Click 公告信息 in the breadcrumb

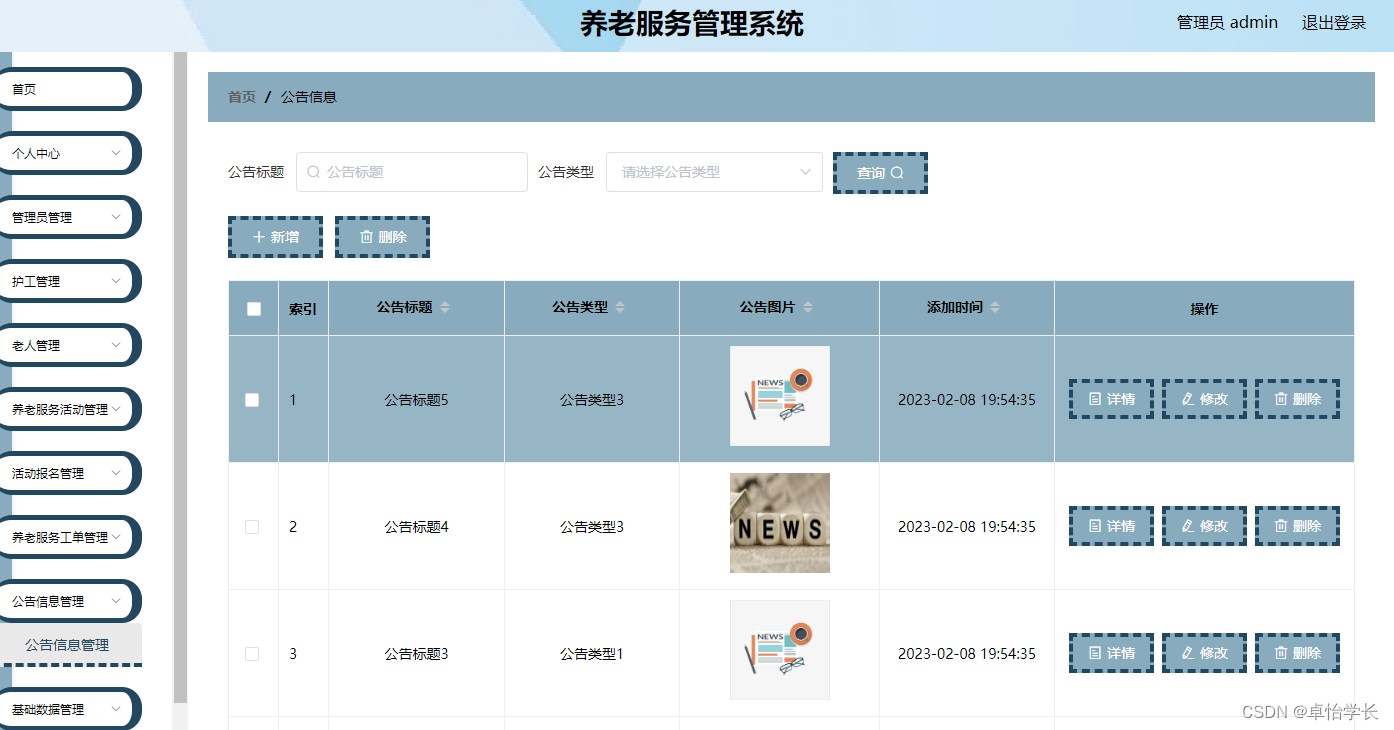coord(309,97)
